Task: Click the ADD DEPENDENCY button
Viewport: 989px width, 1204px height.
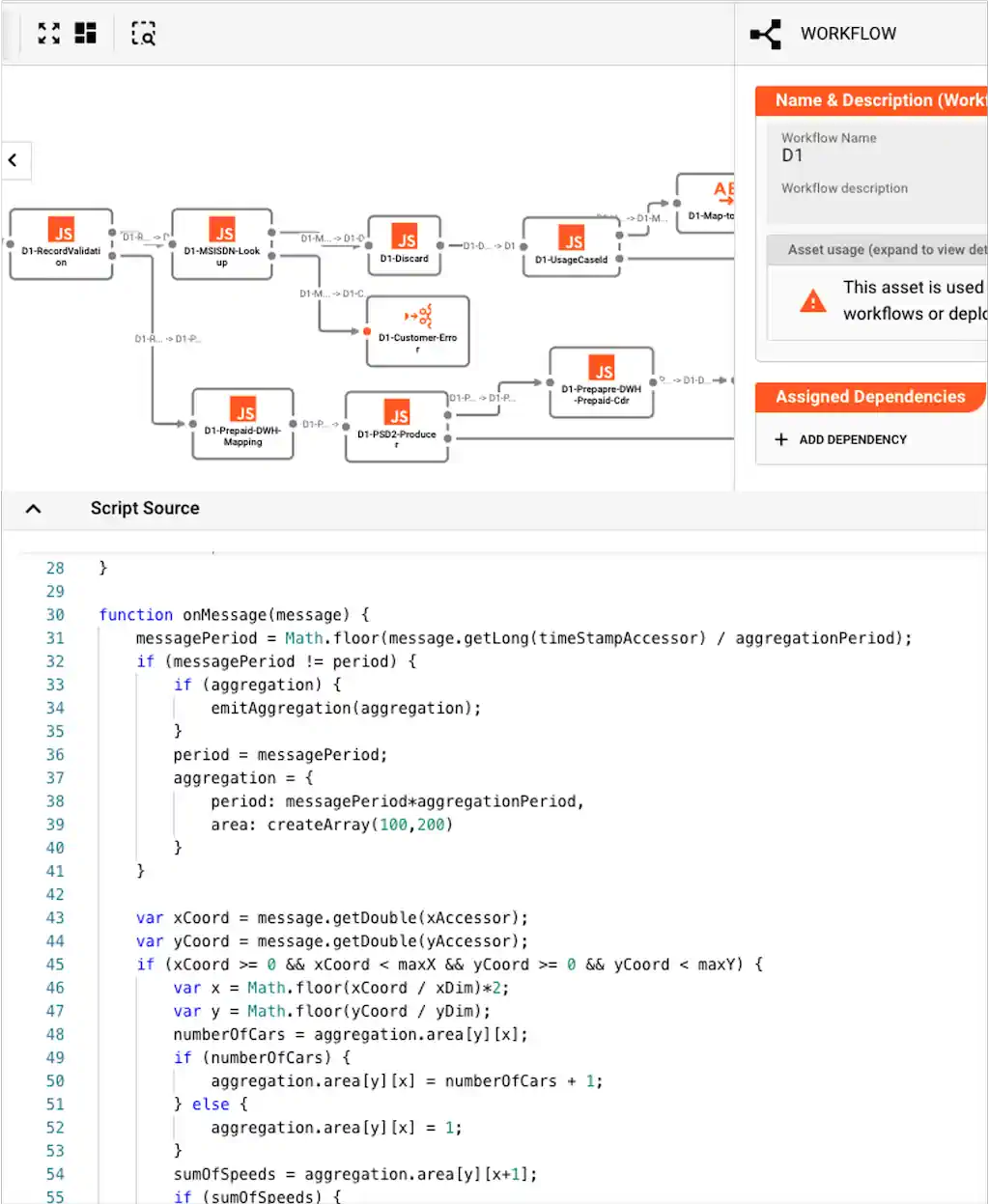Action: (x=840, y=439)
